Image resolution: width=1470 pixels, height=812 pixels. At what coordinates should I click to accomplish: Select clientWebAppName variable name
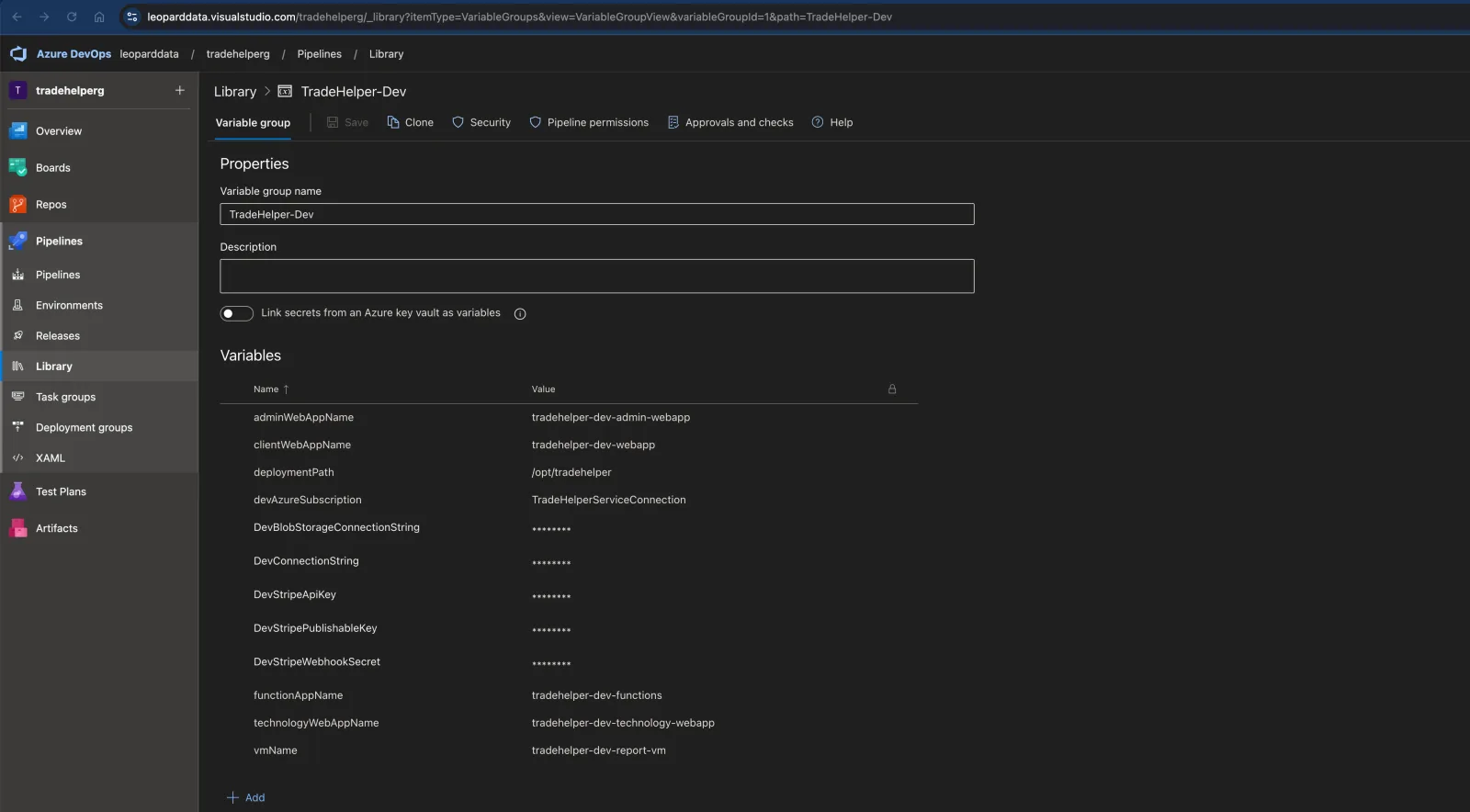(302, 445)
